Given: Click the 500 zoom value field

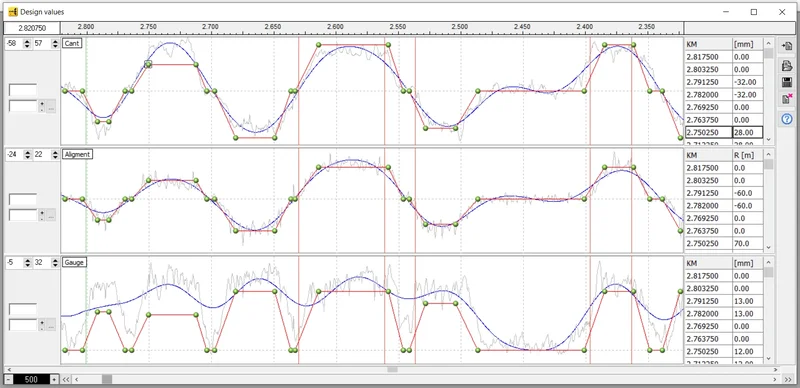Looking at the screenshot, I should tap(31, 379).
